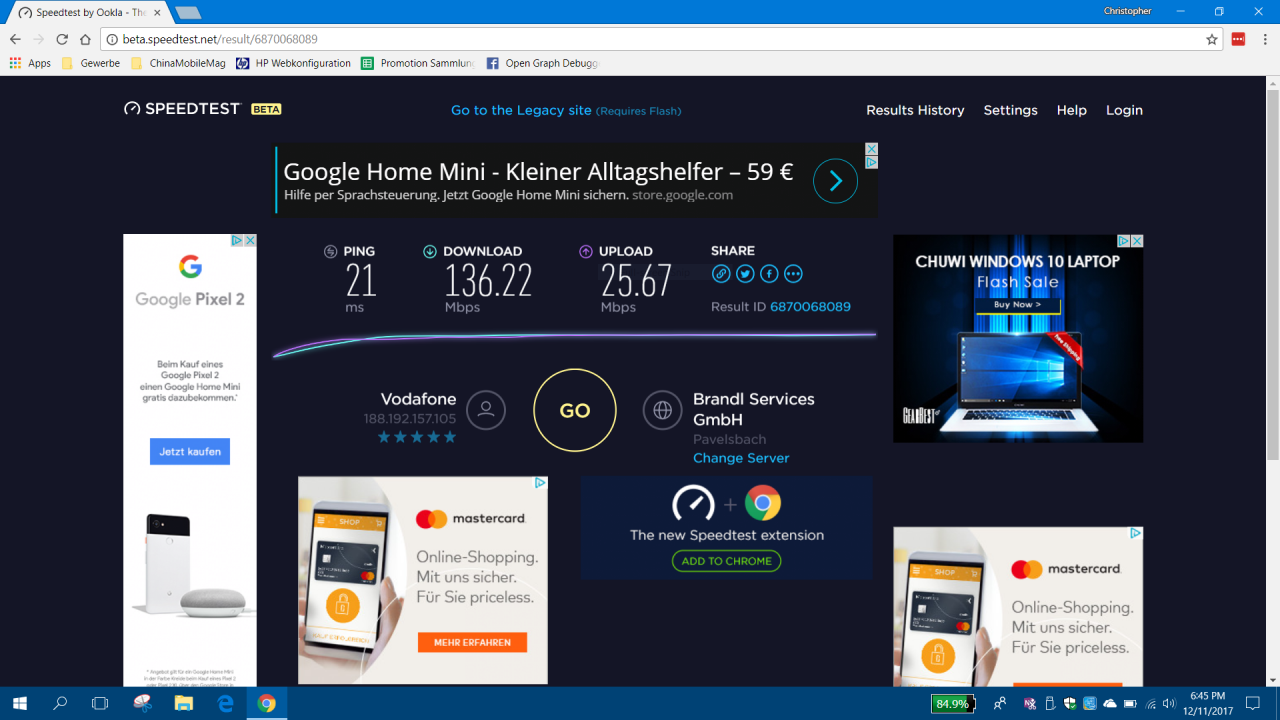Click the Google Home Mini ad arrow
The height and width of the screenshot is (720, 1280).
coord(835,181)
